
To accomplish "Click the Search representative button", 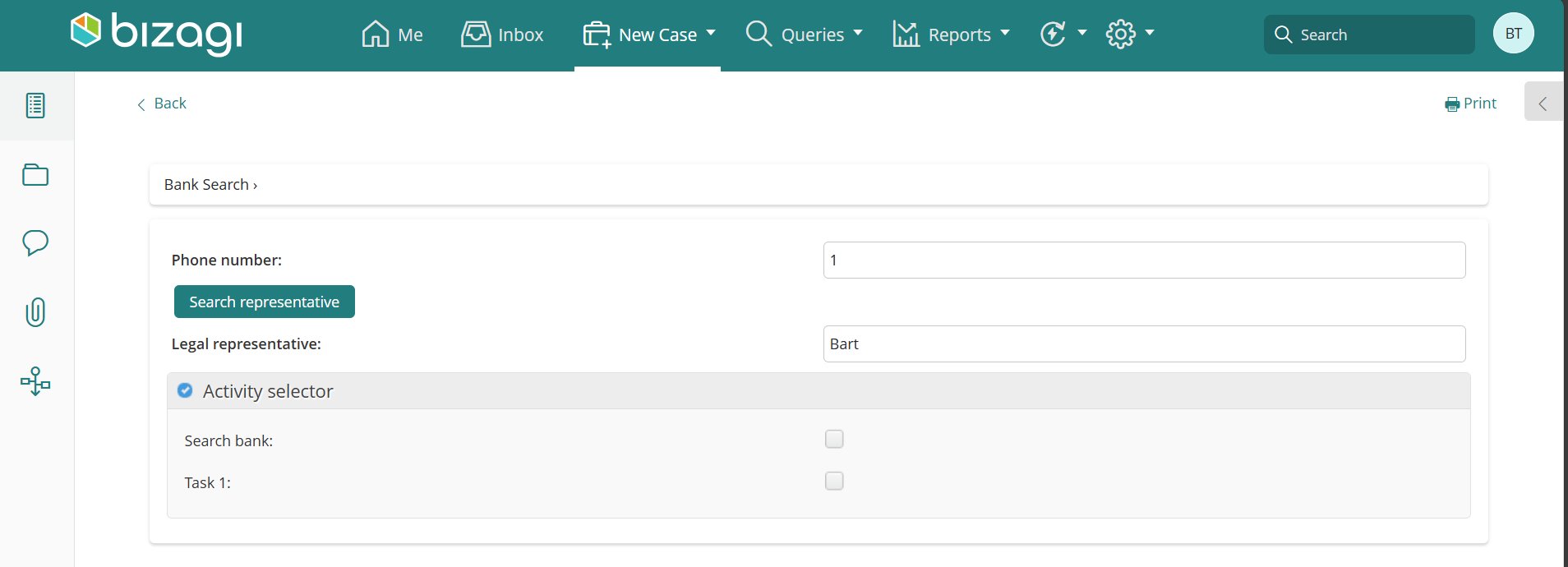I will (x=264, y=302).
